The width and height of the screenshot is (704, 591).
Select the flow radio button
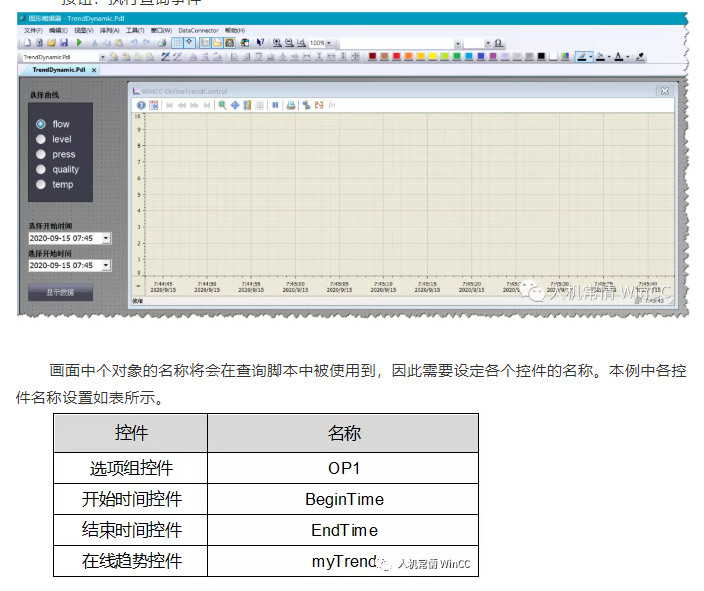tap(41, 124)
